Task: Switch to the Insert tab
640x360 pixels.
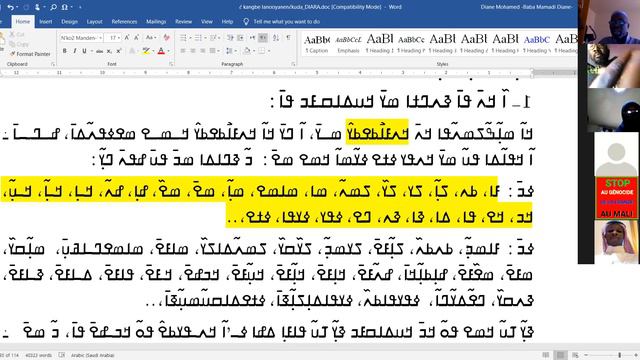Action: tap(46, 22)
